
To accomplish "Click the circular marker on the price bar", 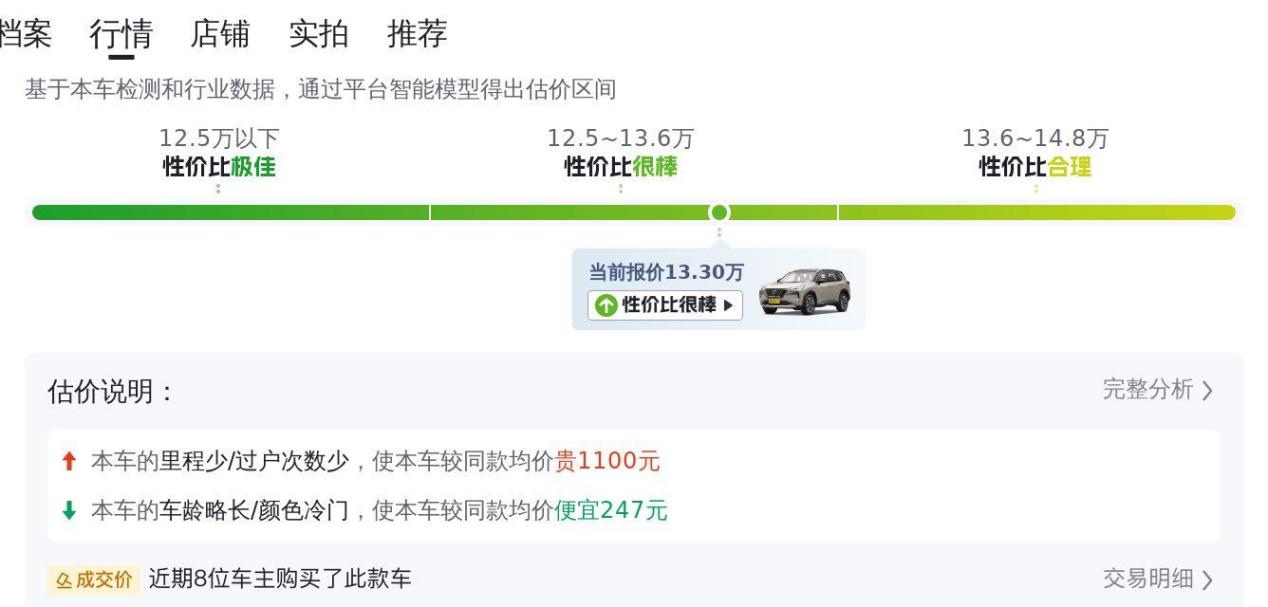I will pos(719,212).
